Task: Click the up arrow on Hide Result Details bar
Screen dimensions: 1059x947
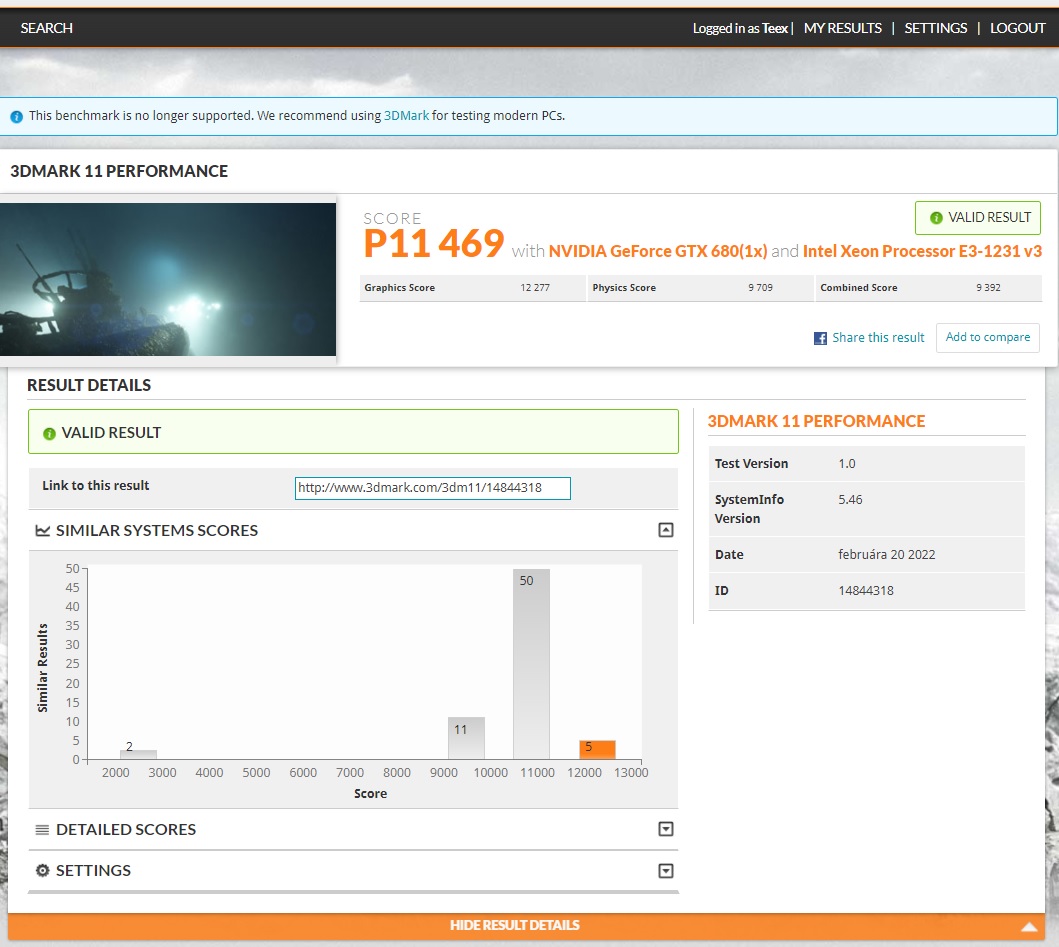Action: click(1029, 926)
